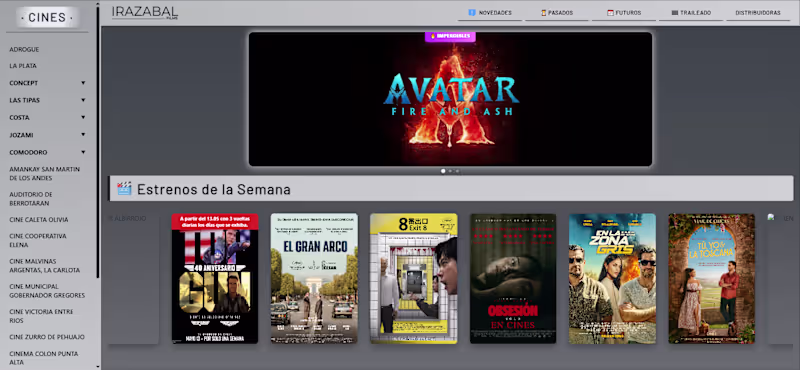The height and width of the screenshot is (370, 800).
Task: Open the Novedades tab
Action: (490, 13)
